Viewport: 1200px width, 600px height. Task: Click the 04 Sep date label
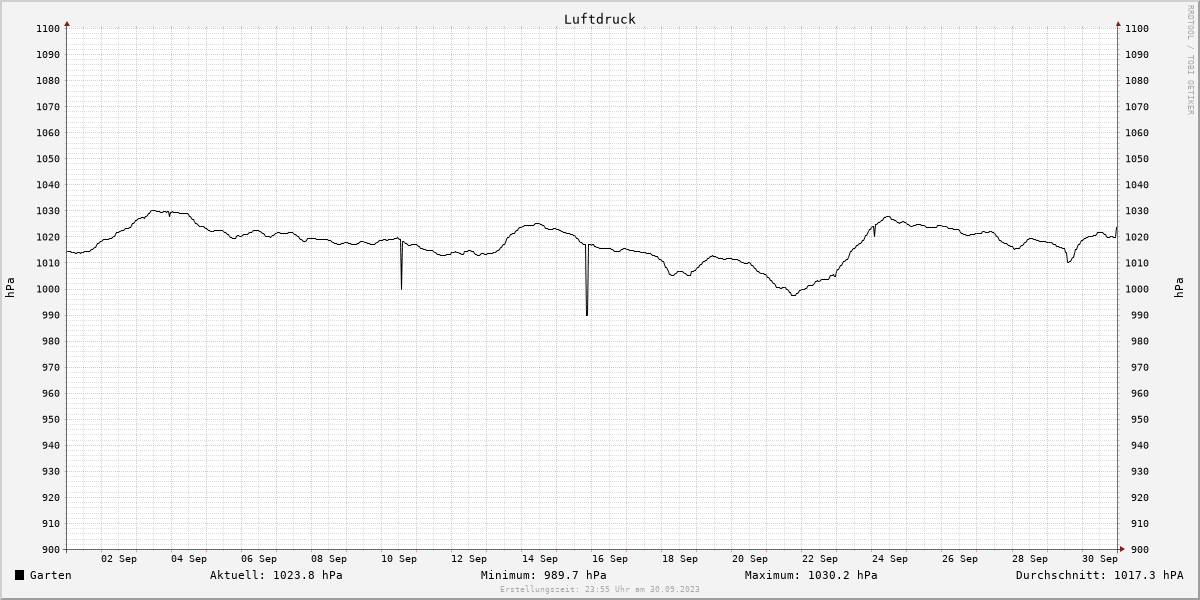pos(189,559)
